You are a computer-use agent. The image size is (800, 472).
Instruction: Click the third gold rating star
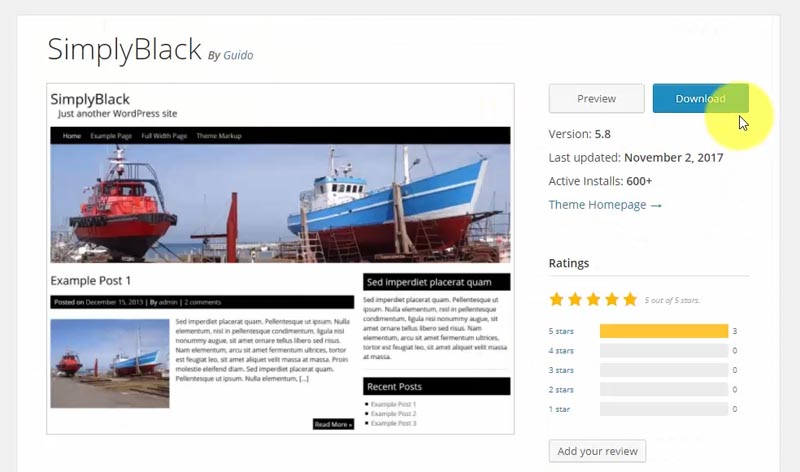[x=593, y=300]
